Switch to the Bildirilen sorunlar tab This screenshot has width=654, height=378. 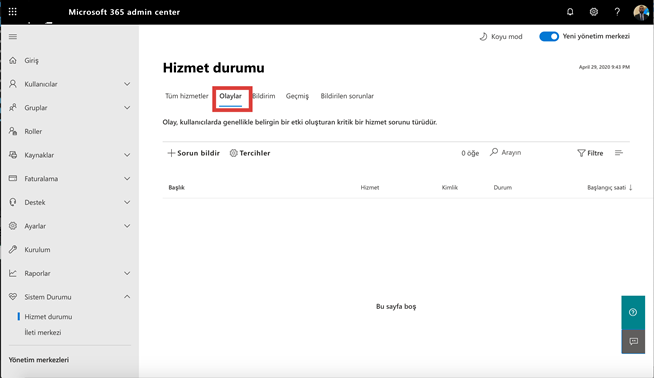(347, 96)
